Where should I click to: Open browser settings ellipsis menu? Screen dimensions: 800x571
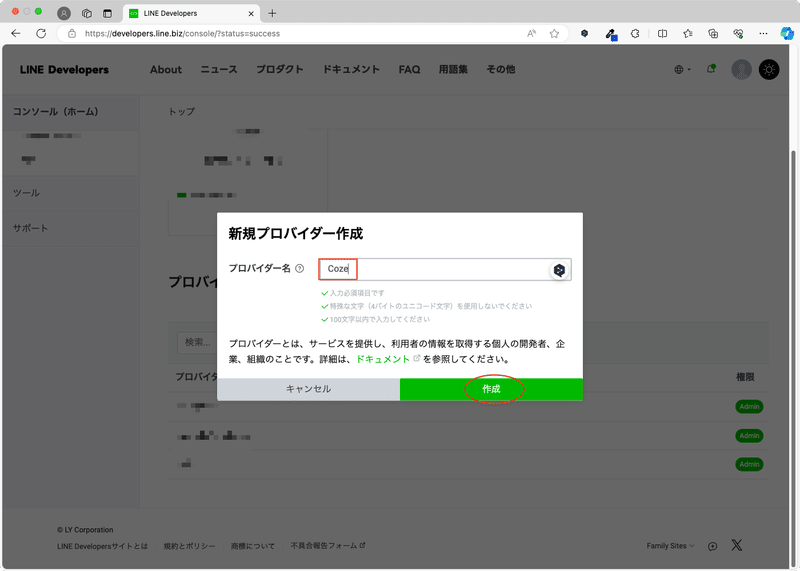763,34
